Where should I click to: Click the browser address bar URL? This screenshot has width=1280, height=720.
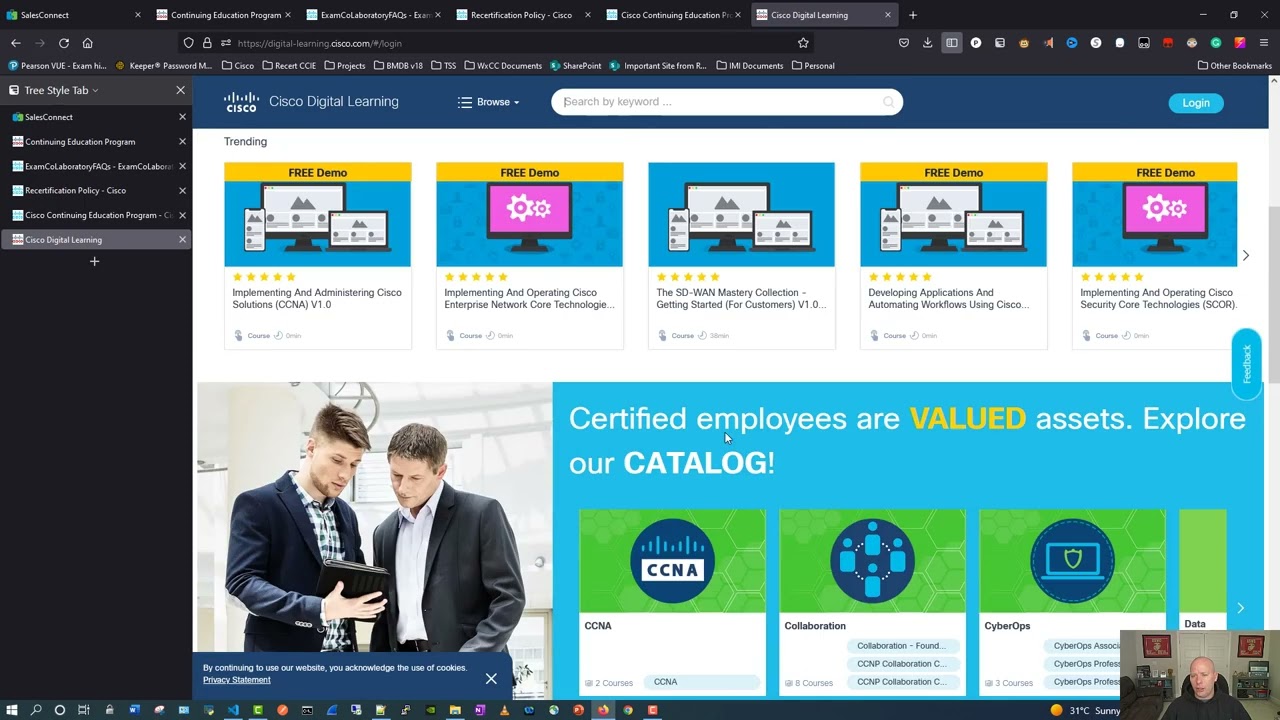point(320,43)
